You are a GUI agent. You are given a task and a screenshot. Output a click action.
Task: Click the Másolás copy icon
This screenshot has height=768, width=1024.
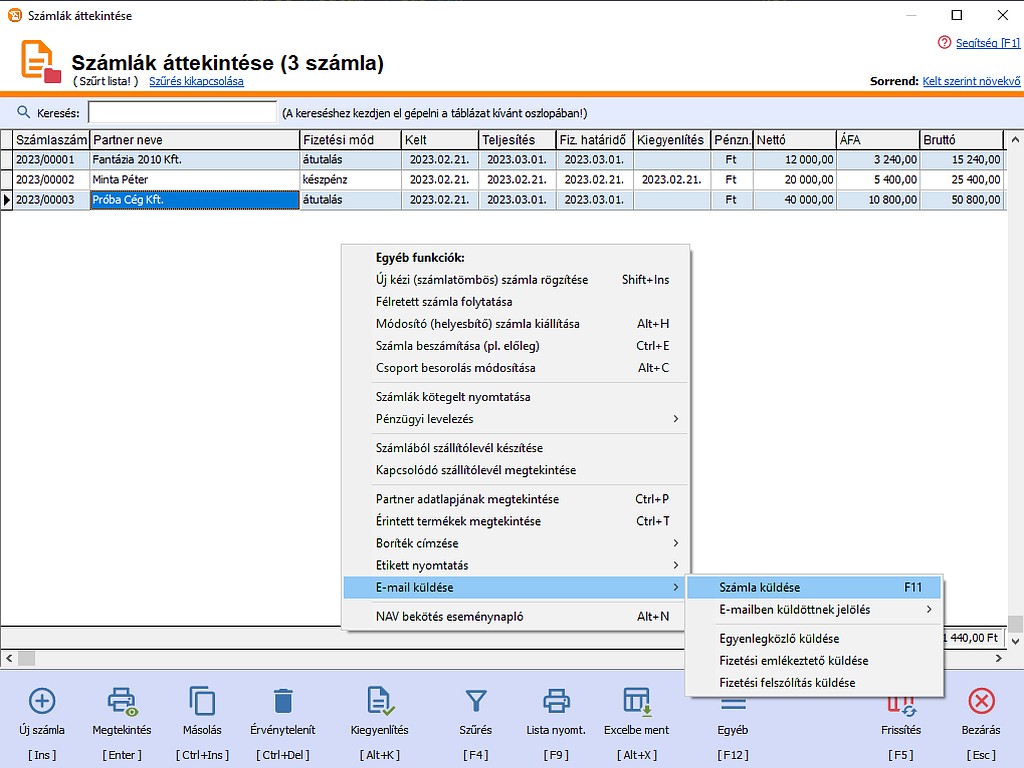pyautogui.click(x=202, y=701)
